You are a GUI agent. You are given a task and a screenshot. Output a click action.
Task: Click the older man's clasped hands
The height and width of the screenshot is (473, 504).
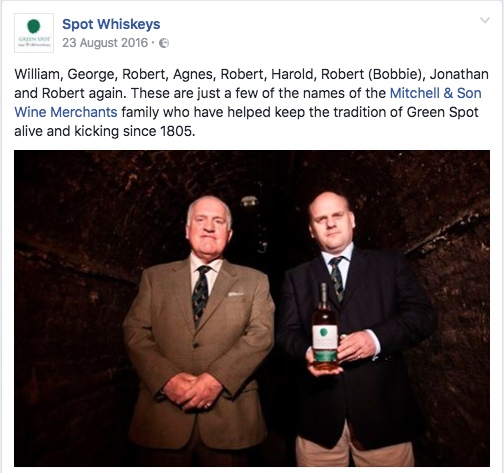tap(193, 391)
